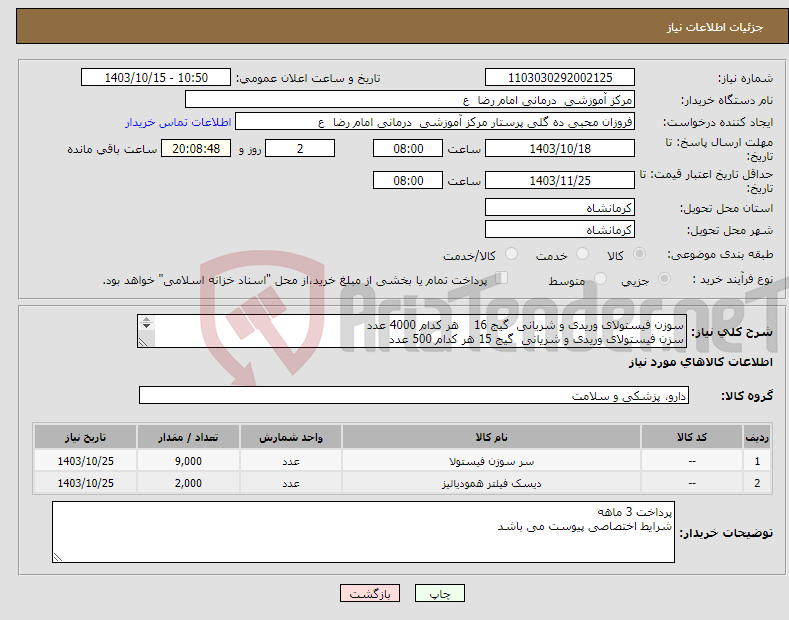Click the quantity 9,000 cell
Viewport: 789px width, 620px height.
pos(188,461)
